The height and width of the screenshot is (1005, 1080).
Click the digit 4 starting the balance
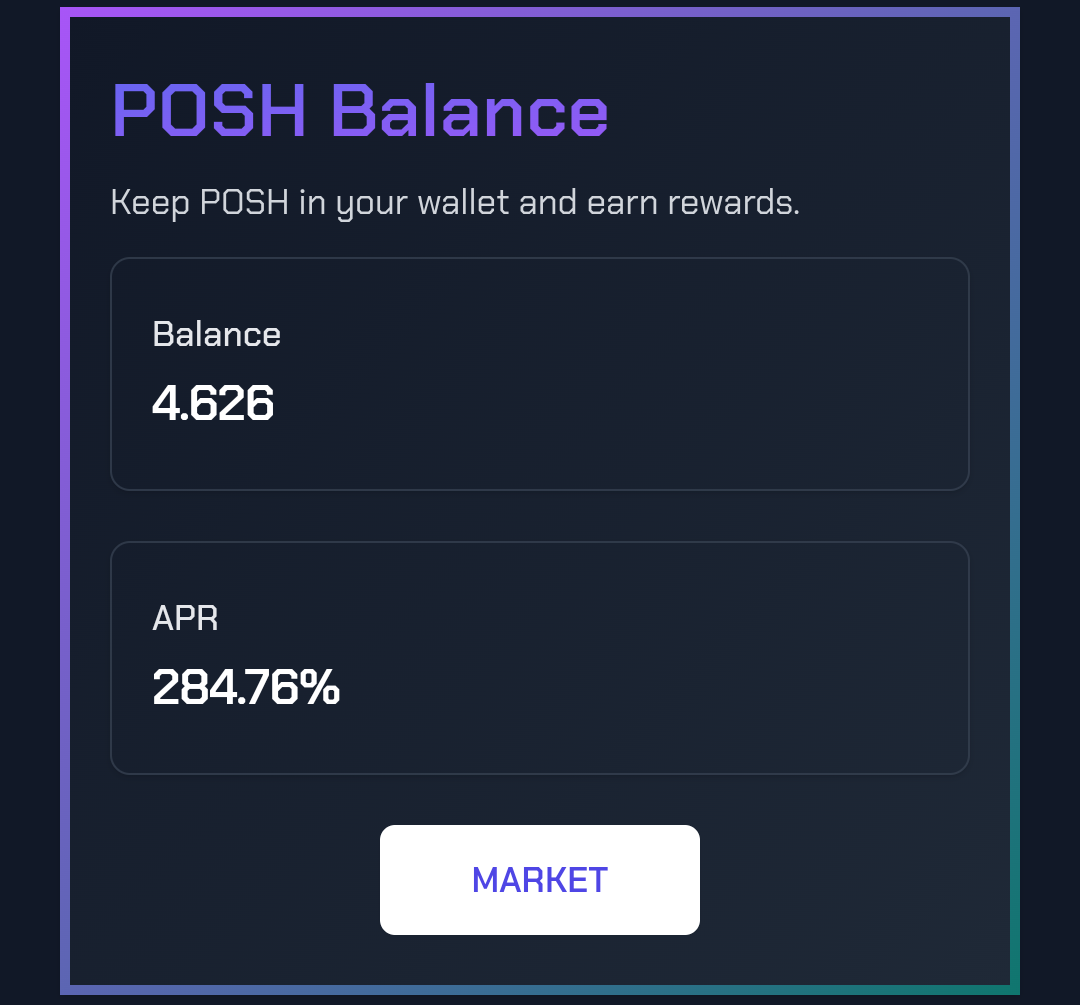pyautogui.click(x=165, y=403)
